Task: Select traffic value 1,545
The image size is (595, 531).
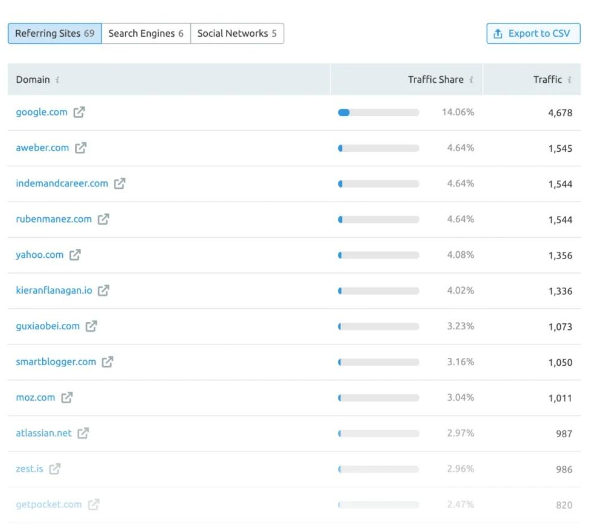Action: coord(560,148)
